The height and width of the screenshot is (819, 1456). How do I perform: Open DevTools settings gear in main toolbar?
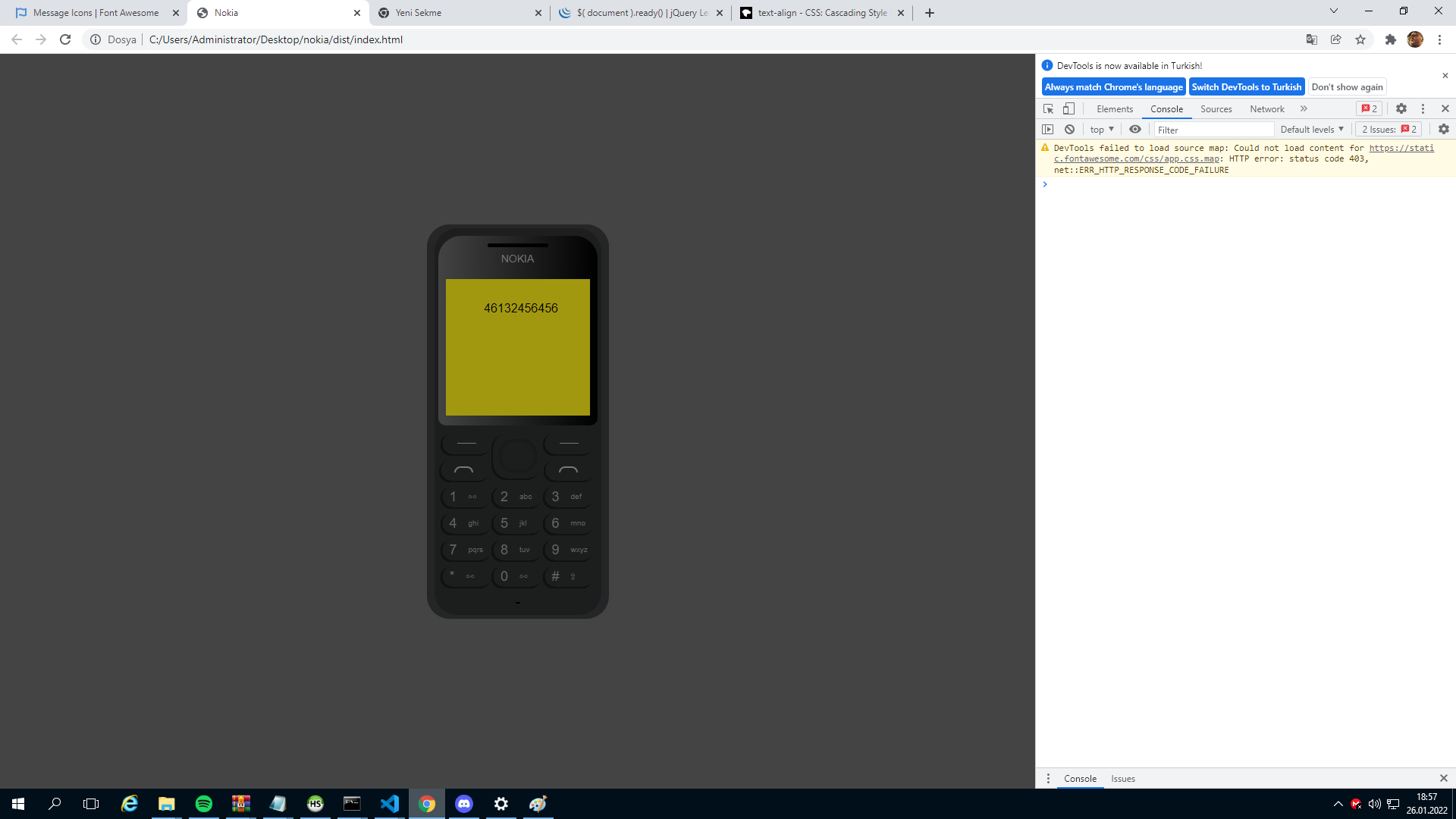click(1401, 109)
